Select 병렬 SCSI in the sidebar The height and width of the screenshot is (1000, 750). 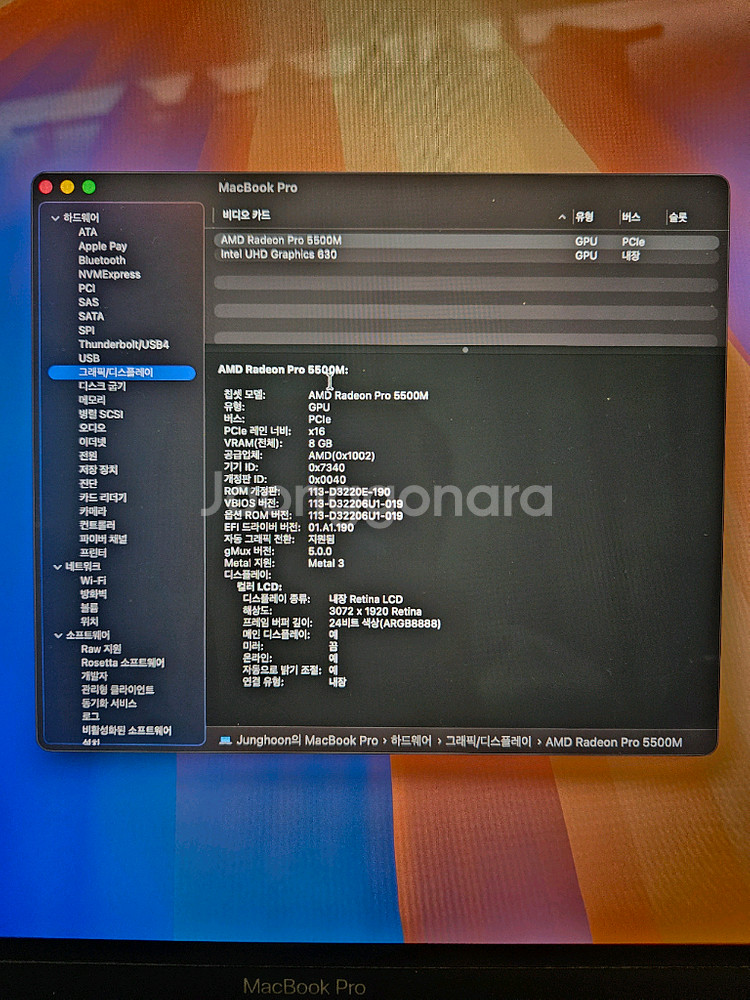101,414
